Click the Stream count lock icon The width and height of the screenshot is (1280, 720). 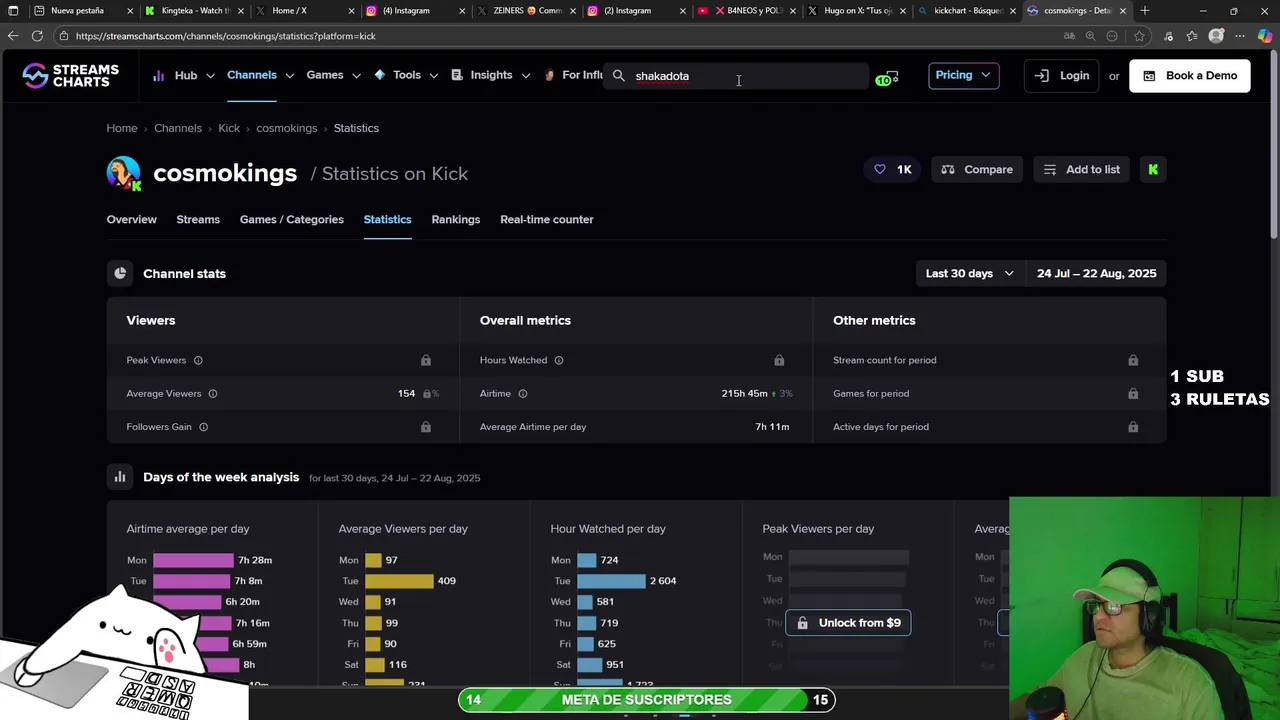[1133, 360]
